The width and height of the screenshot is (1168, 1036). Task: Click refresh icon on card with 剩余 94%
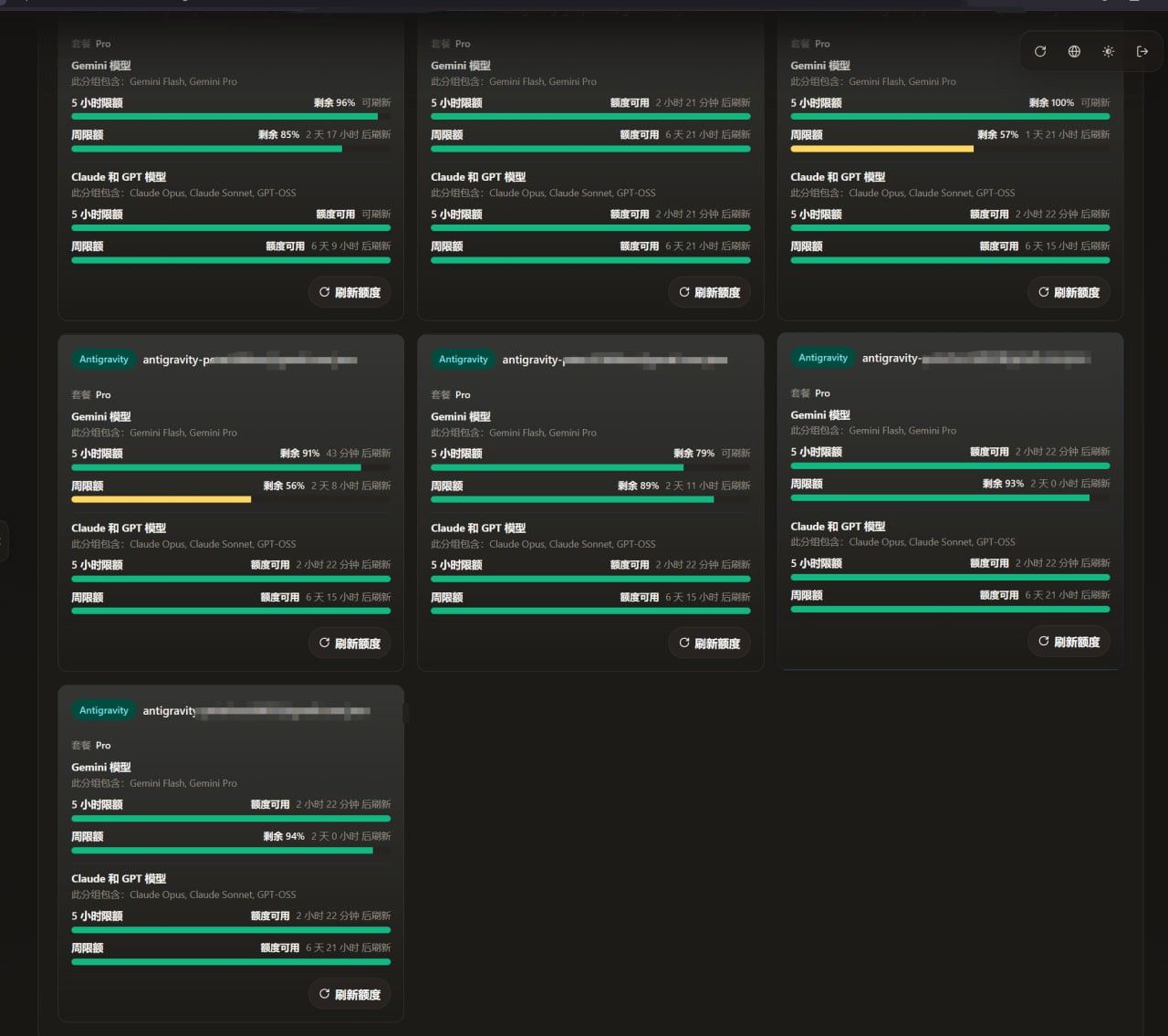[x=324, y=994]
